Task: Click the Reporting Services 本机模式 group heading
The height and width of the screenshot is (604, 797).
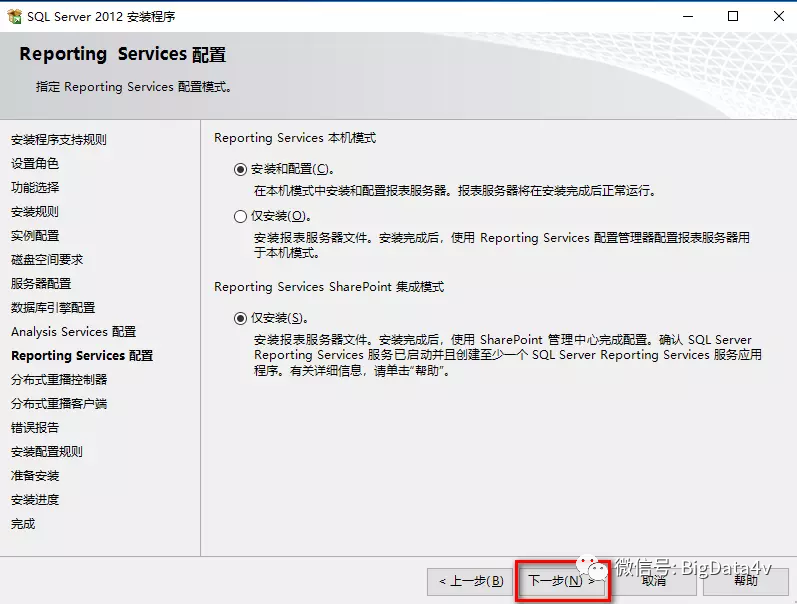Action: (x=295, y=138)
